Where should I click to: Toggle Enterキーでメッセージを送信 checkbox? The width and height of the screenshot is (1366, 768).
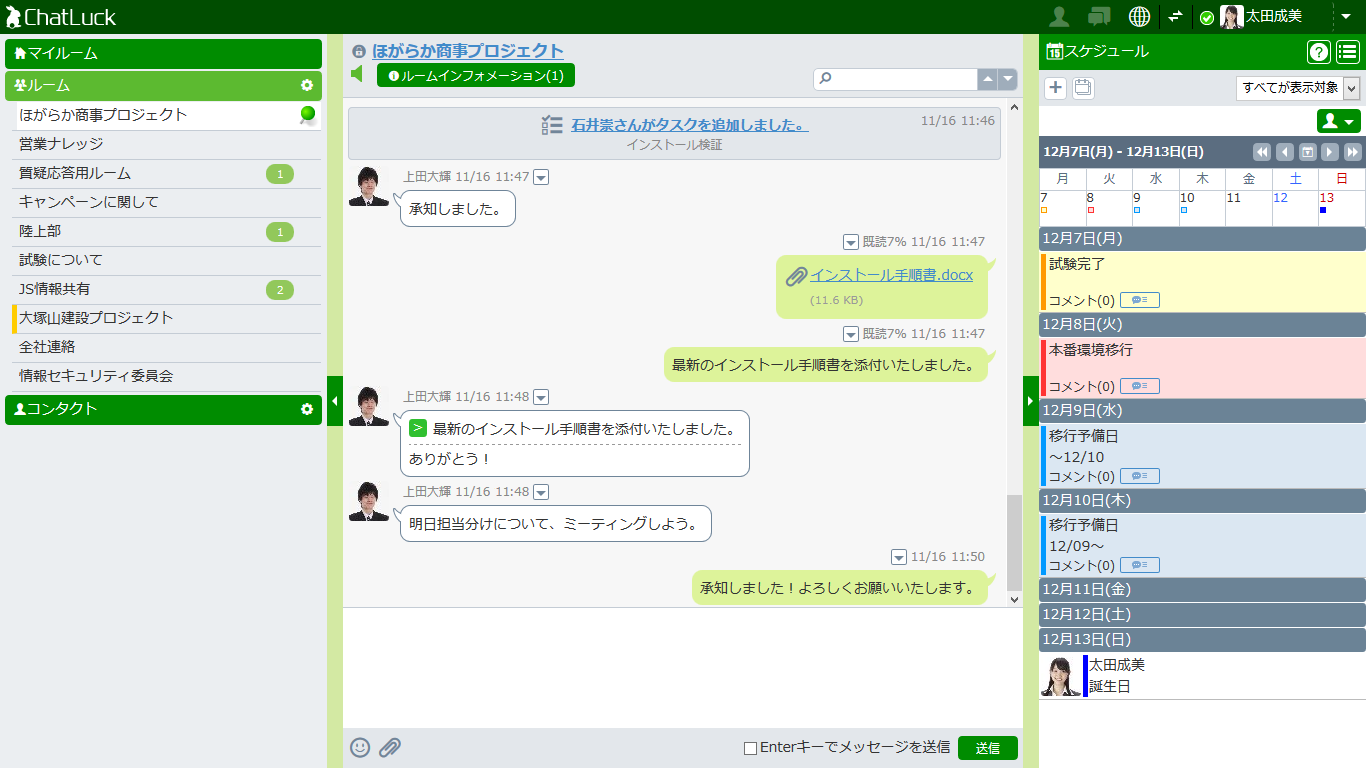click(750, 748)
